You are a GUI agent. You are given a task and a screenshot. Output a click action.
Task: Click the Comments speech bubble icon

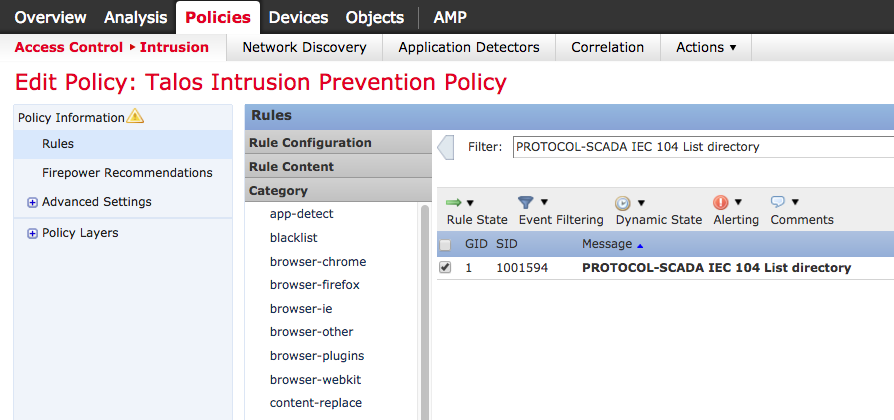[778, 202]
